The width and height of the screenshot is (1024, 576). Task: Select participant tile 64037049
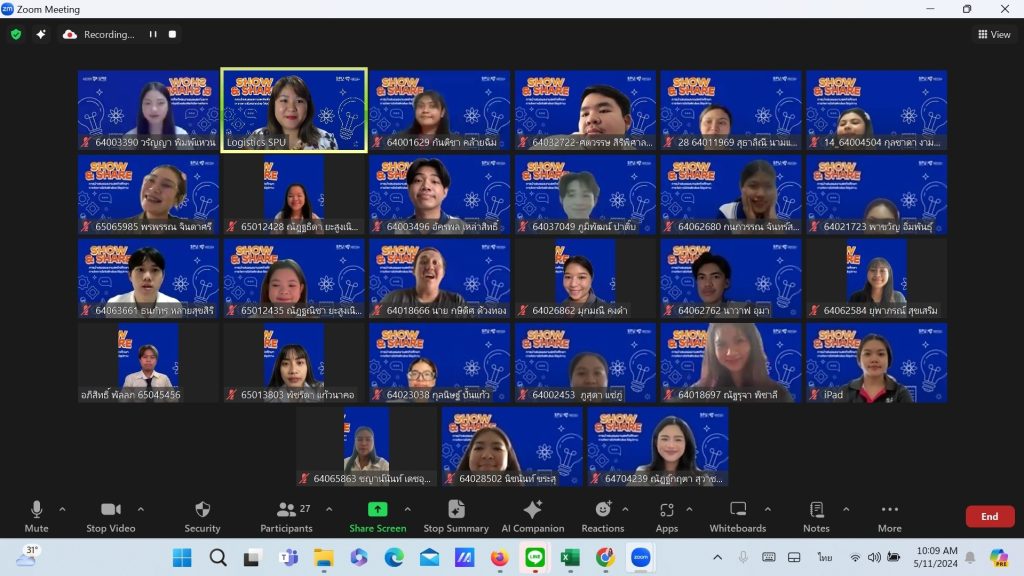point(585,195)
